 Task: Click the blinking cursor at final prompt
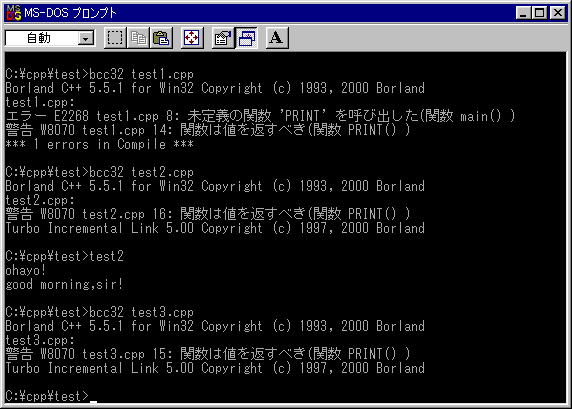[93, 402]
